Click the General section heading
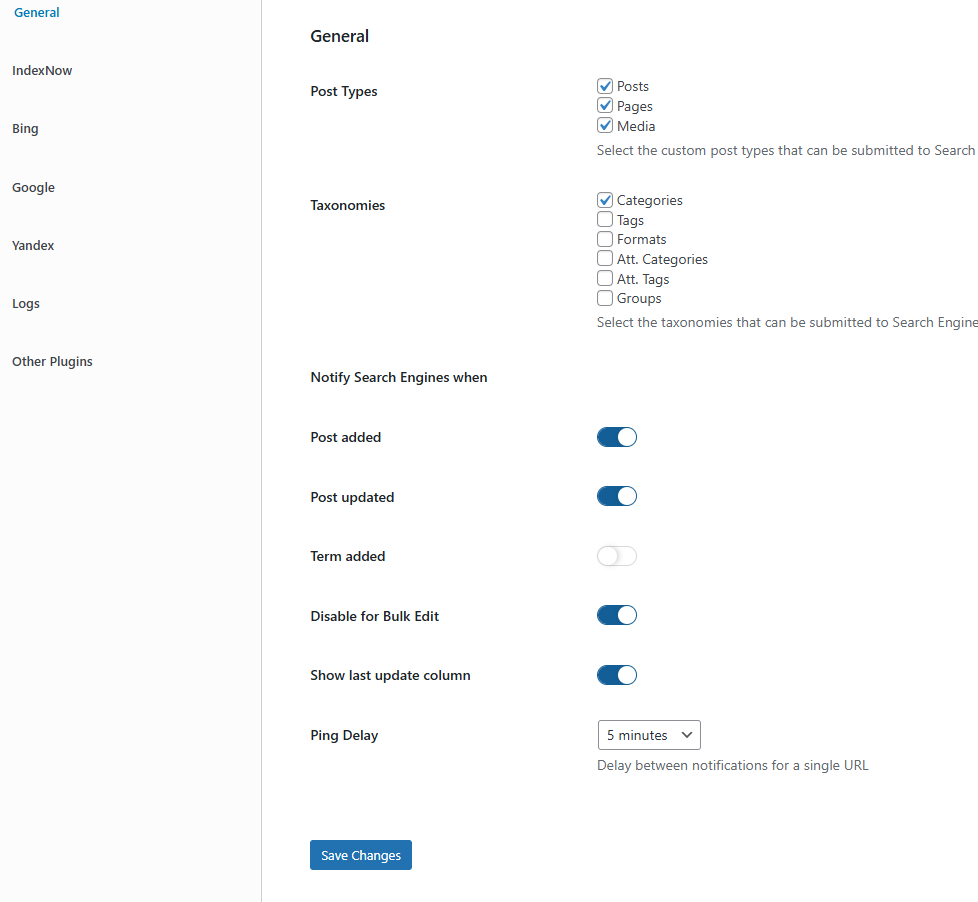The image size is (978, 902). tap(339, 36)
